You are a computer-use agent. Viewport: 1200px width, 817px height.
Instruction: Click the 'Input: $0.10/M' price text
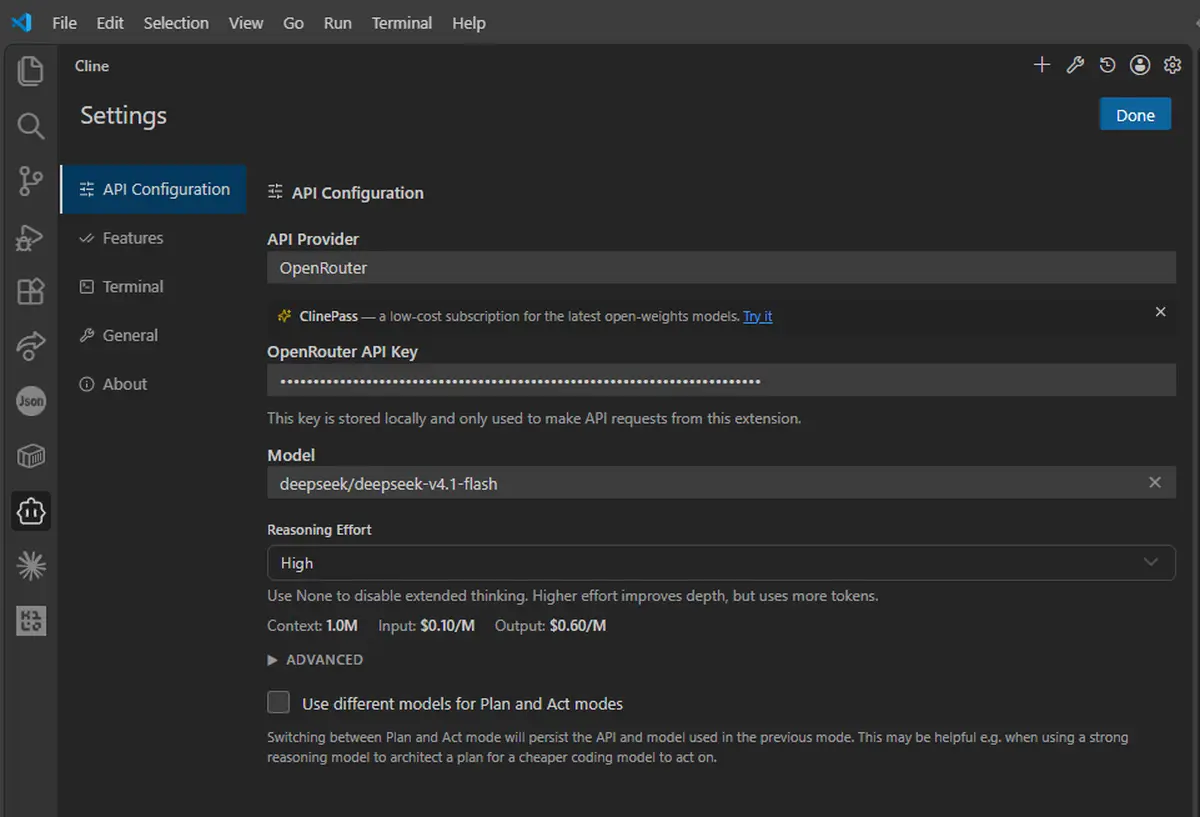click(426, 626)
